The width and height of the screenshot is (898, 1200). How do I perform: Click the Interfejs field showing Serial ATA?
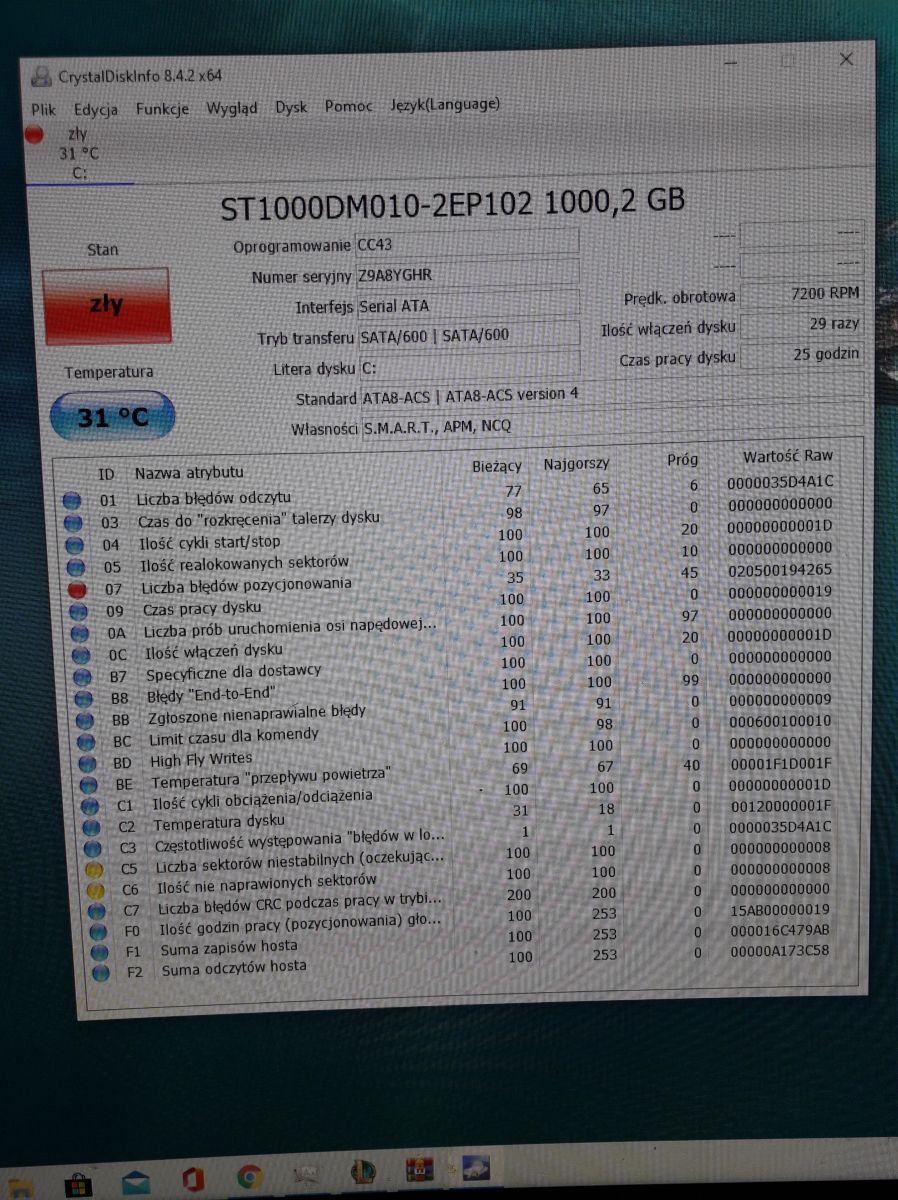tap(467, 304)
